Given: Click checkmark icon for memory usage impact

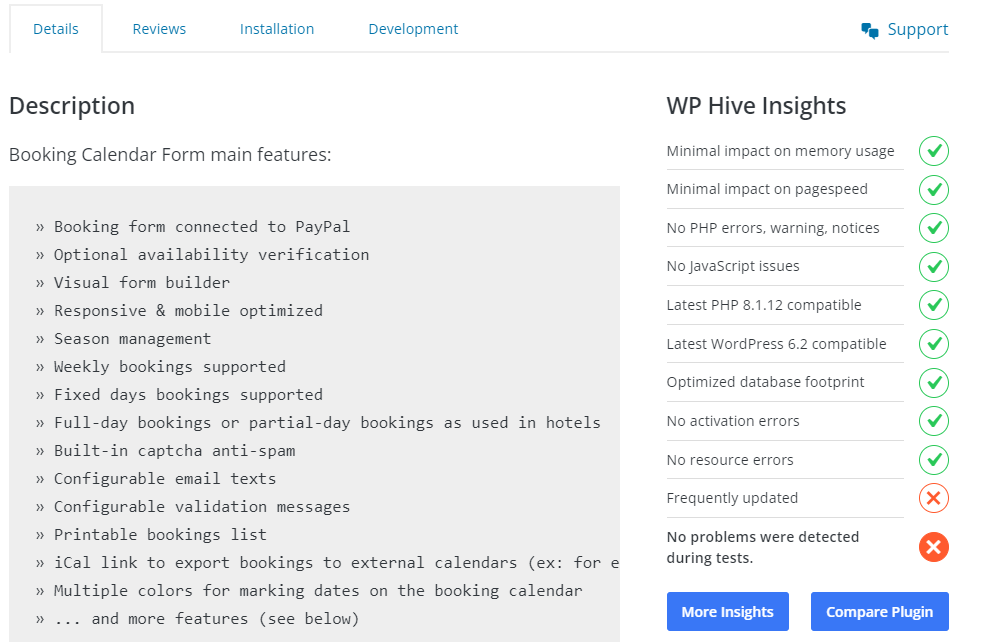Looking at the screenshot, I should [x=933, y=151].
